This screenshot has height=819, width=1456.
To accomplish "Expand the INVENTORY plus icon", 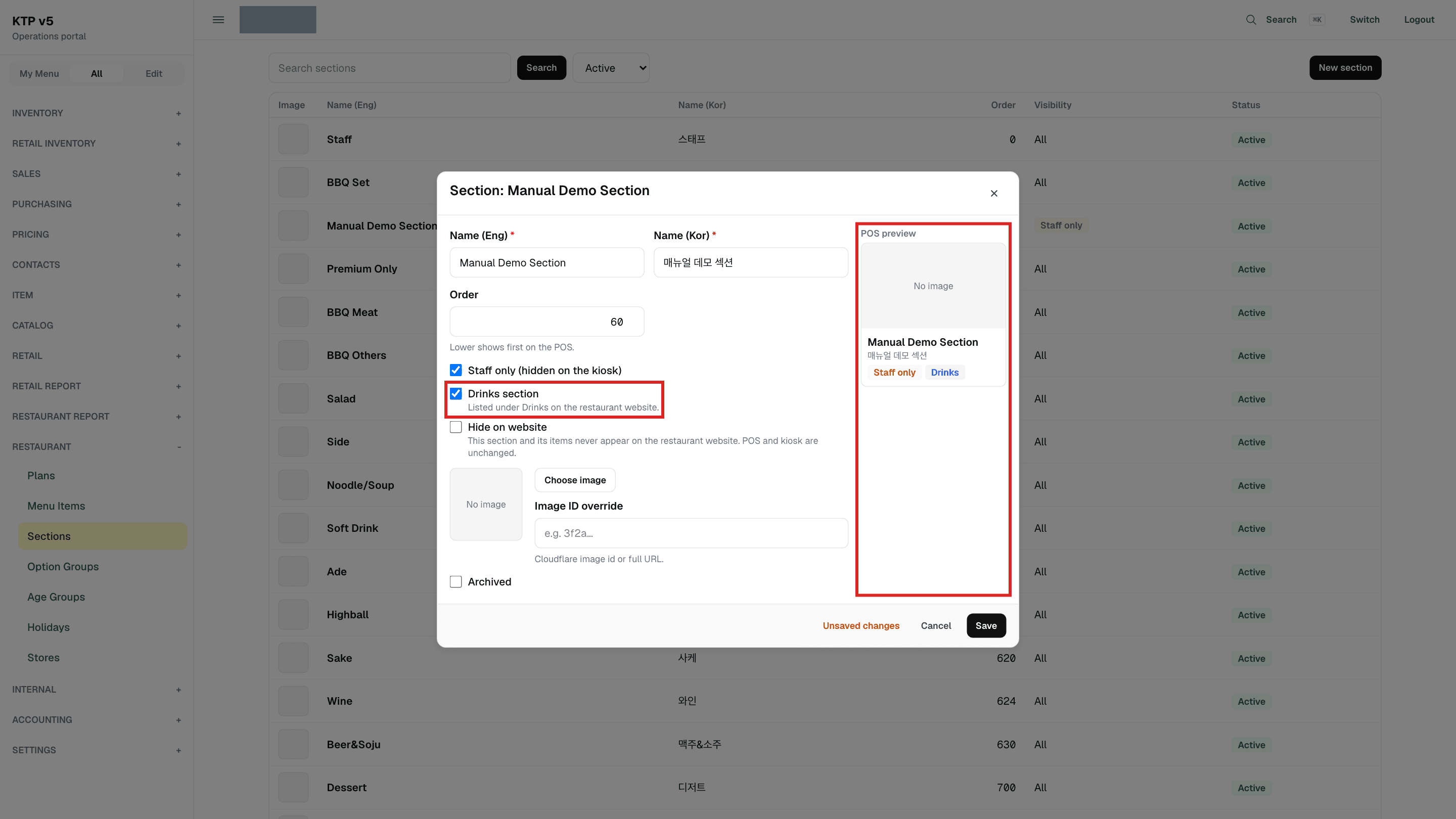I will (x=178, y=114).
